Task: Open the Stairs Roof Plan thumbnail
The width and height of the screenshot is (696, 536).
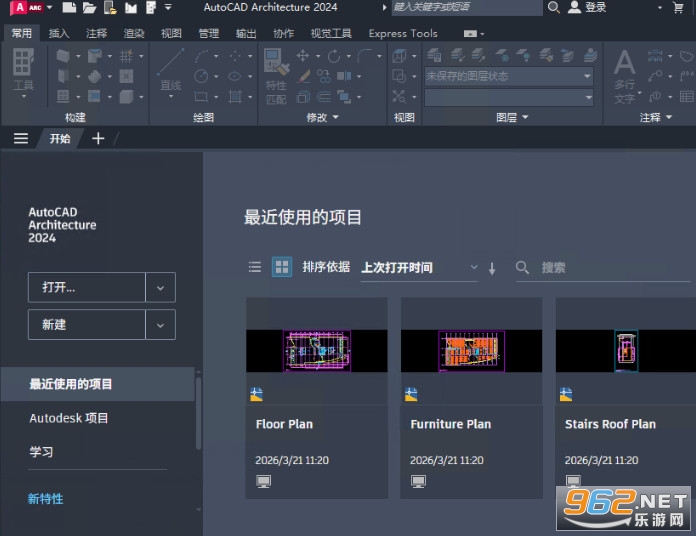Action: point(625,351)
